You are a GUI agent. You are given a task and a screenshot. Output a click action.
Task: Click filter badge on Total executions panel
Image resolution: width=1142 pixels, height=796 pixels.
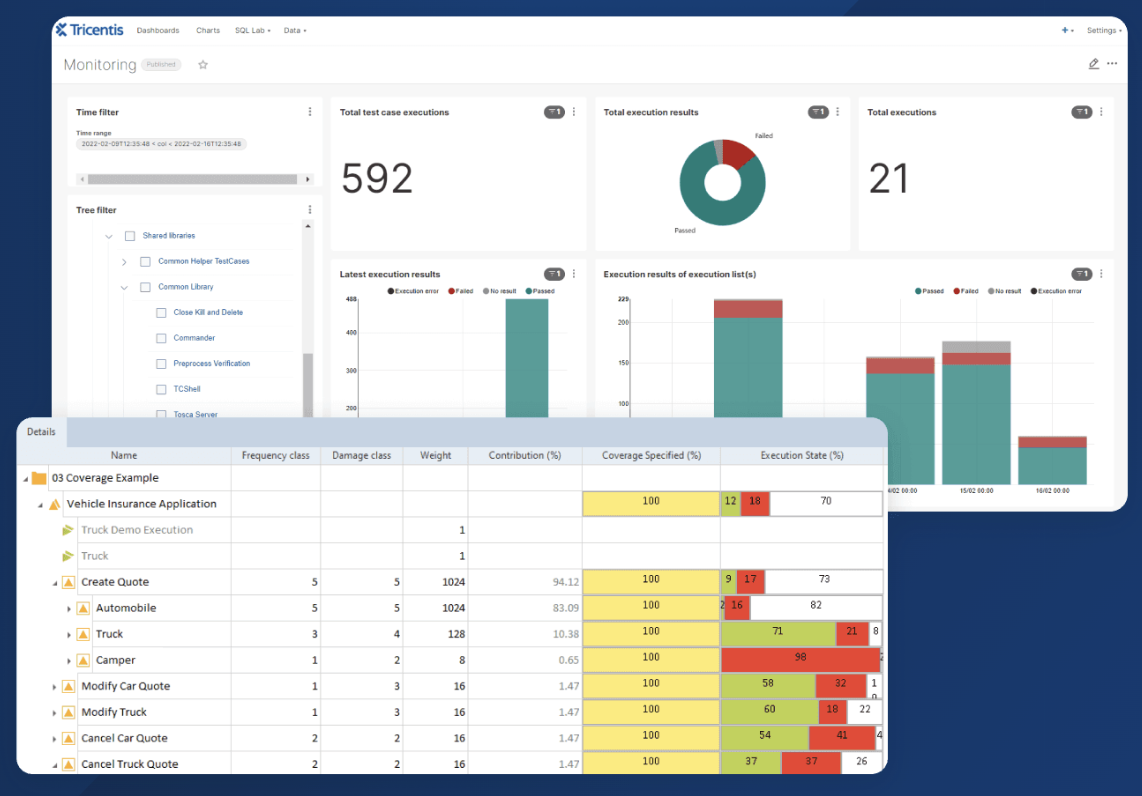point(1082,112)
